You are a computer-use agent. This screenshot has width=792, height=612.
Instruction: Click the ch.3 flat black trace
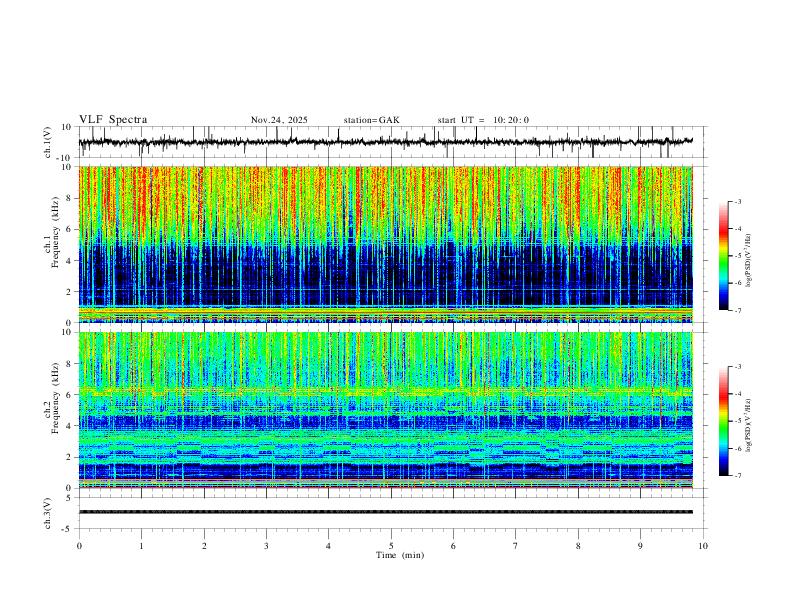coord(386,512)
